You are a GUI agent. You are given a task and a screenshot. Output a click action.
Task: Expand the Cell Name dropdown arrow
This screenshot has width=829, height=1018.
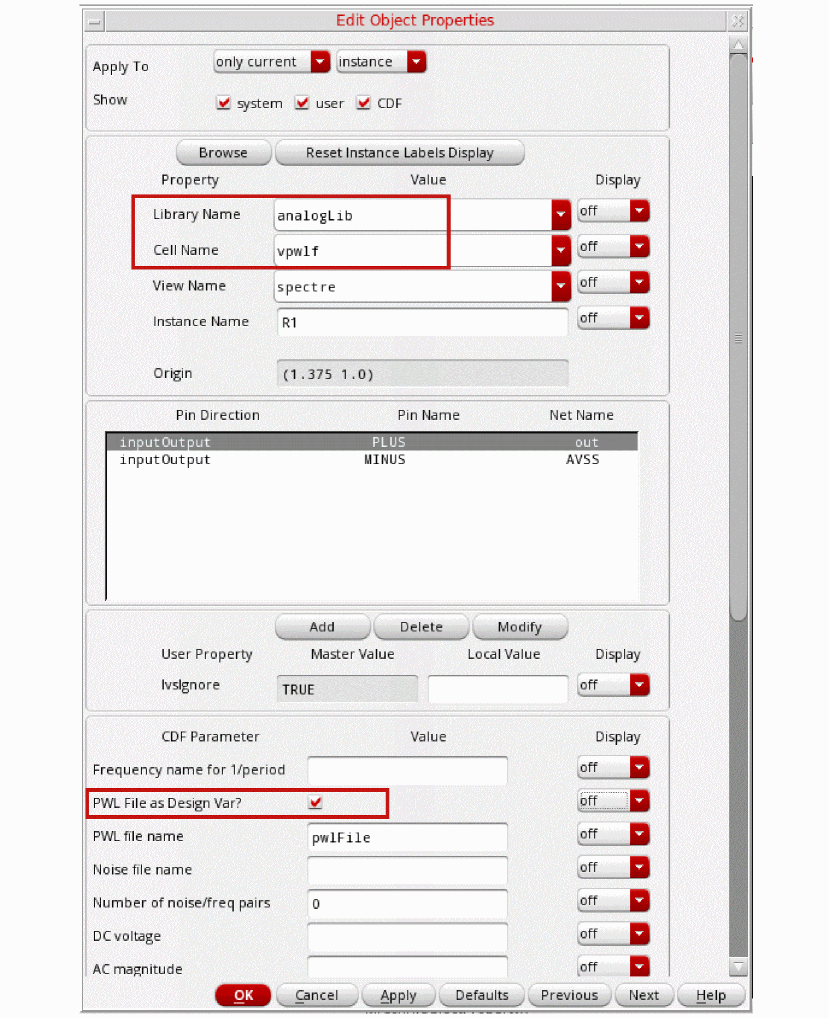pos(560,250)
